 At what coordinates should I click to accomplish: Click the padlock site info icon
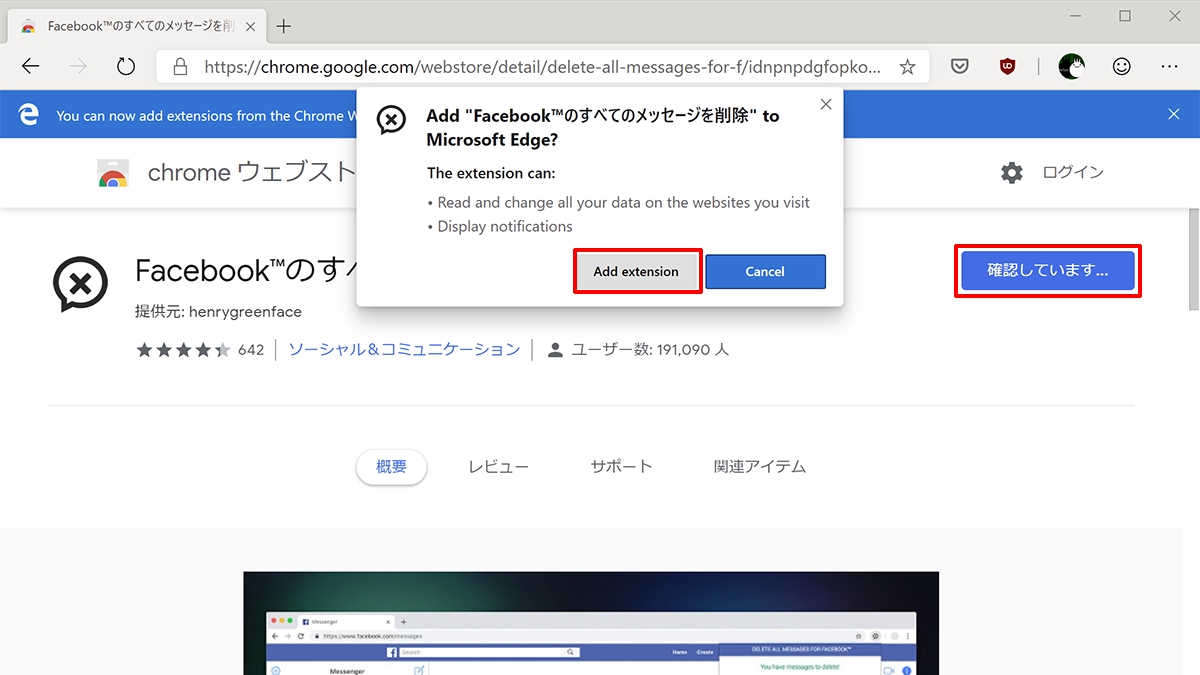(180, 67)
